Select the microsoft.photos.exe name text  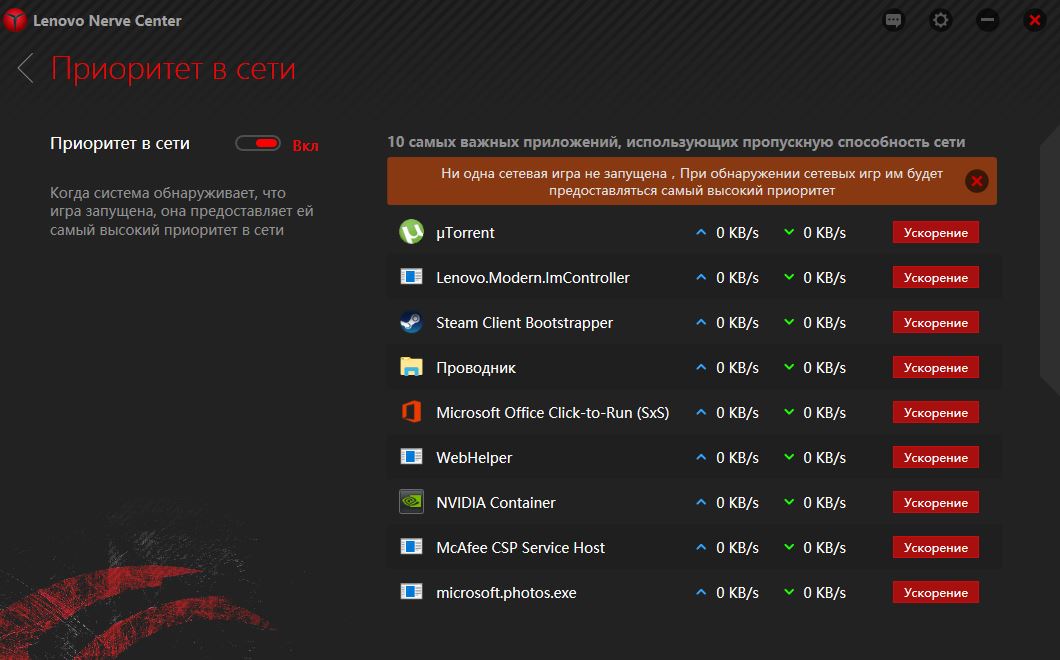[x=506, y=593]
